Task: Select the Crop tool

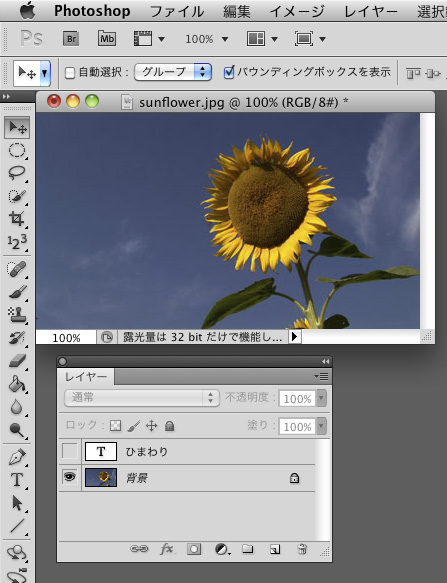Action: tap(17, 218)
